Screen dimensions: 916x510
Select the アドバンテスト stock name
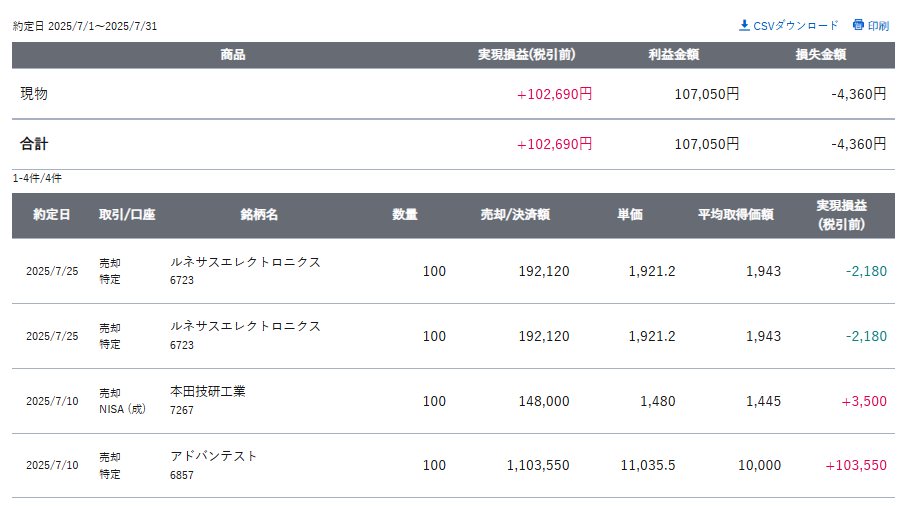(214, 456)
